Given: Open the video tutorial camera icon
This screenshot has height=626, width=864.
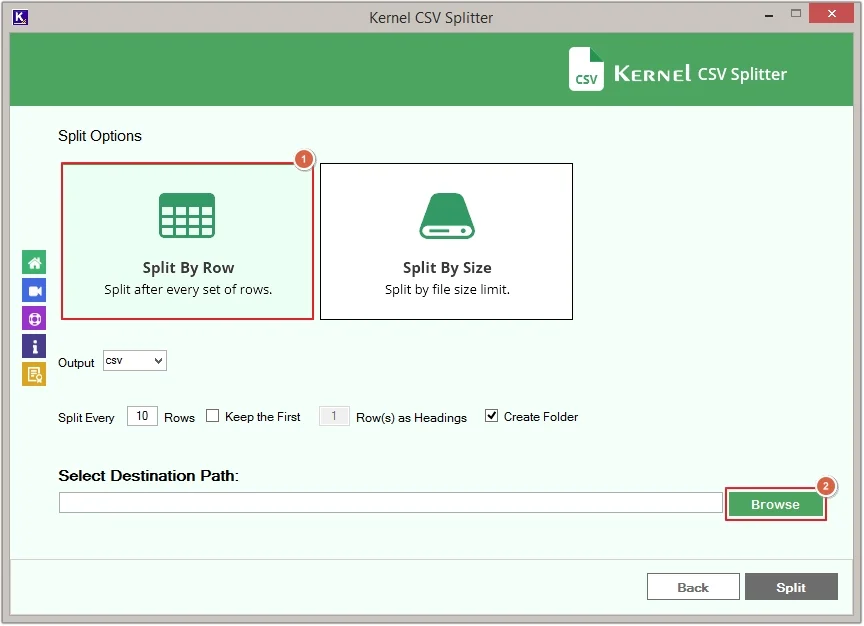Looking at the screenshot, I should pos(34,291).
